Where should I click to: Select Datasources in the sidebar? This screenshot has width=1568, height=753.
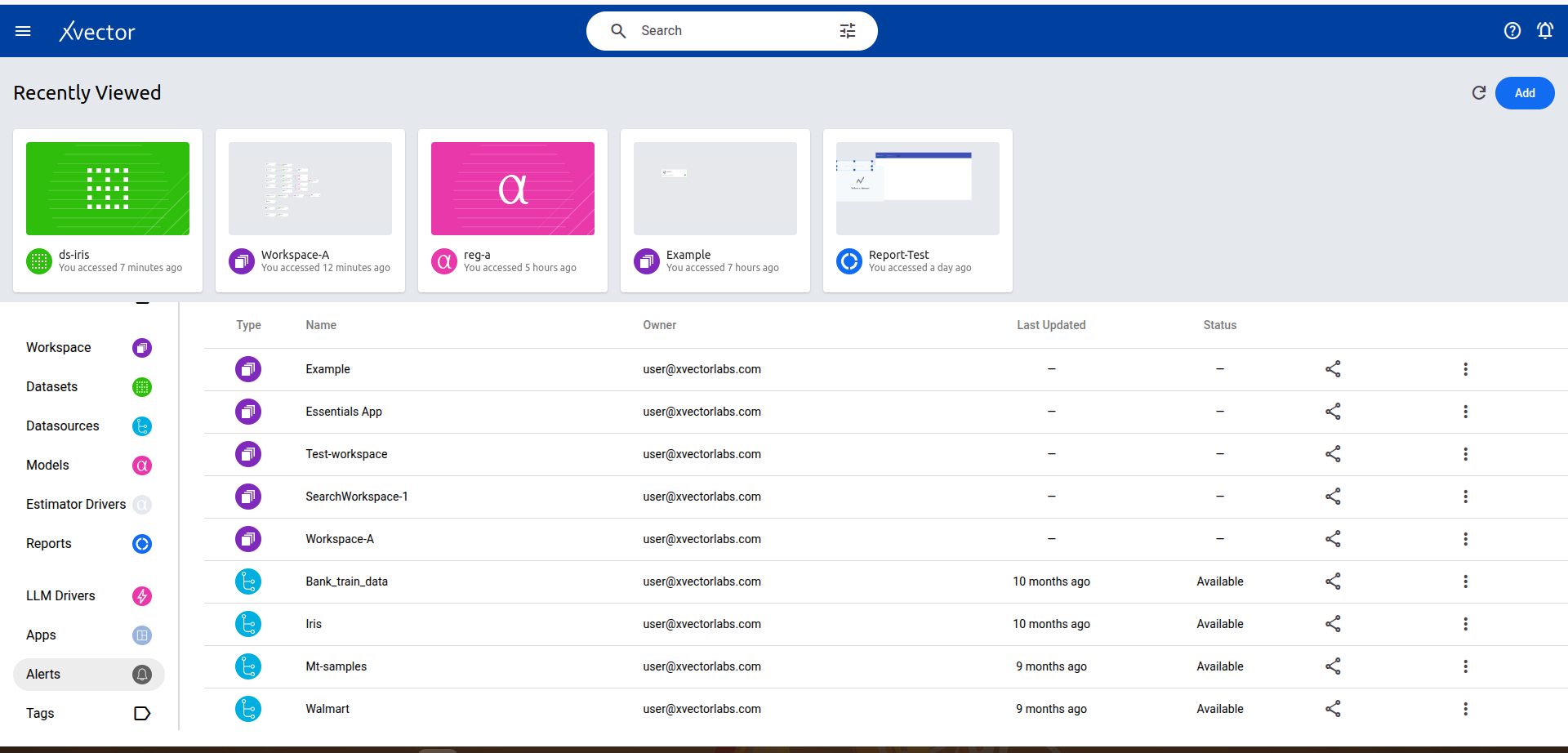click(x=89, y=426)
